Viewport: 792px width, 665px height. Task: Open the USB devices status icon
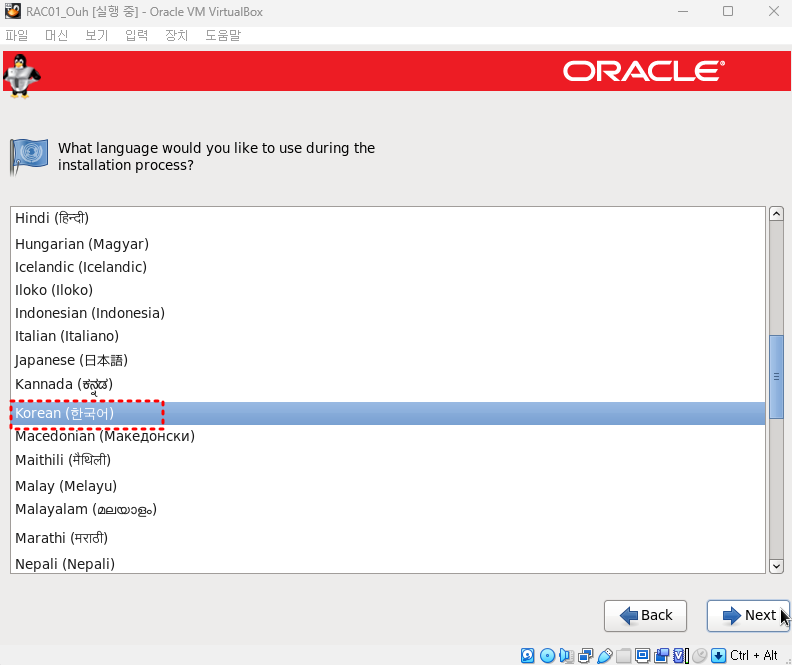click(605, 655)
